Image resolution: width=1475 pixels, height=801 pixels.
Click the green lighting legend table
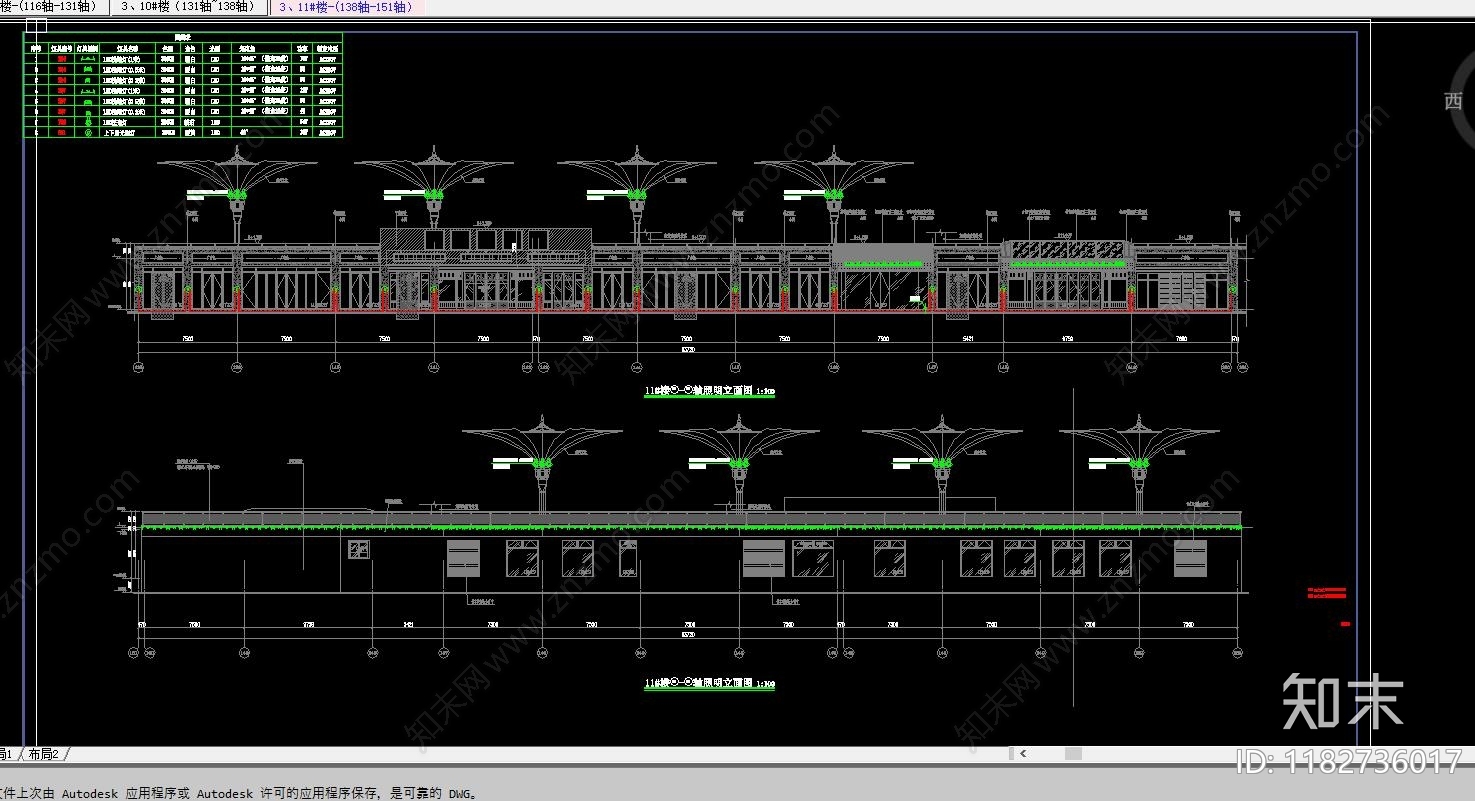183,85
